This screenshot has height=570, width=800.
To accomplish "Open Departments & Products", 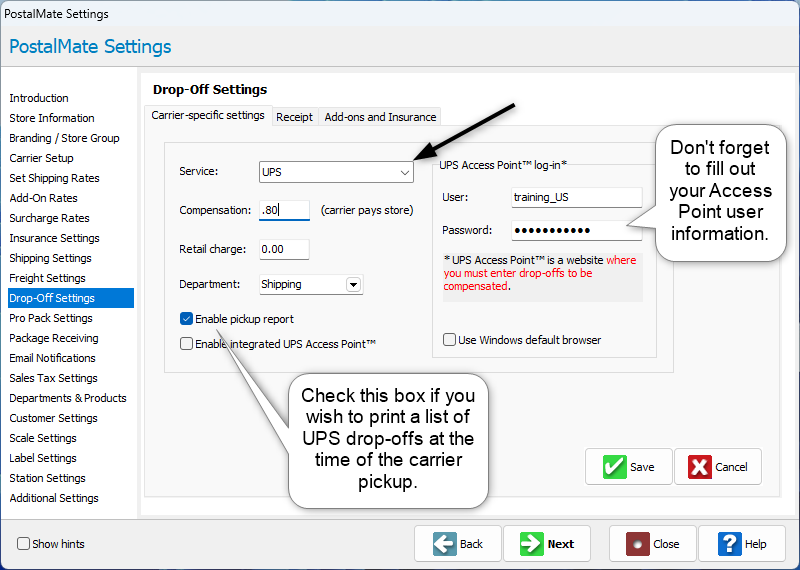I will coord(68,398).
